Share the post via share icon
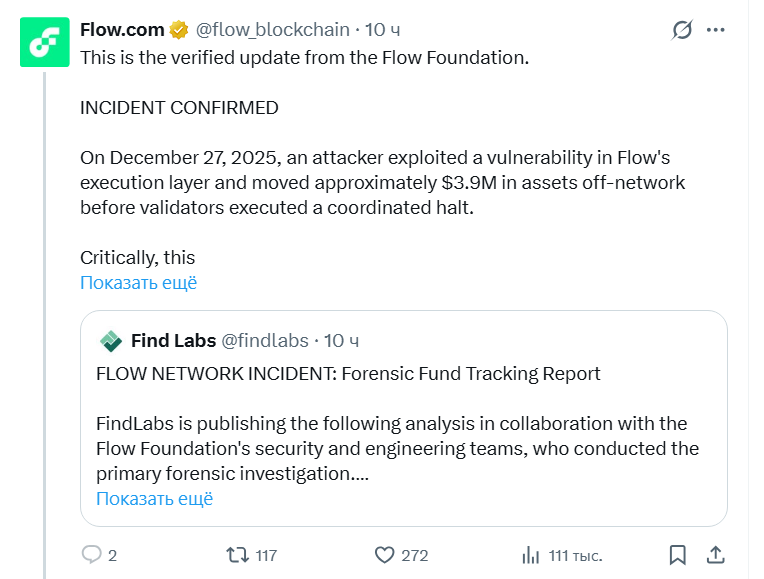 click(x=716, y=554)
